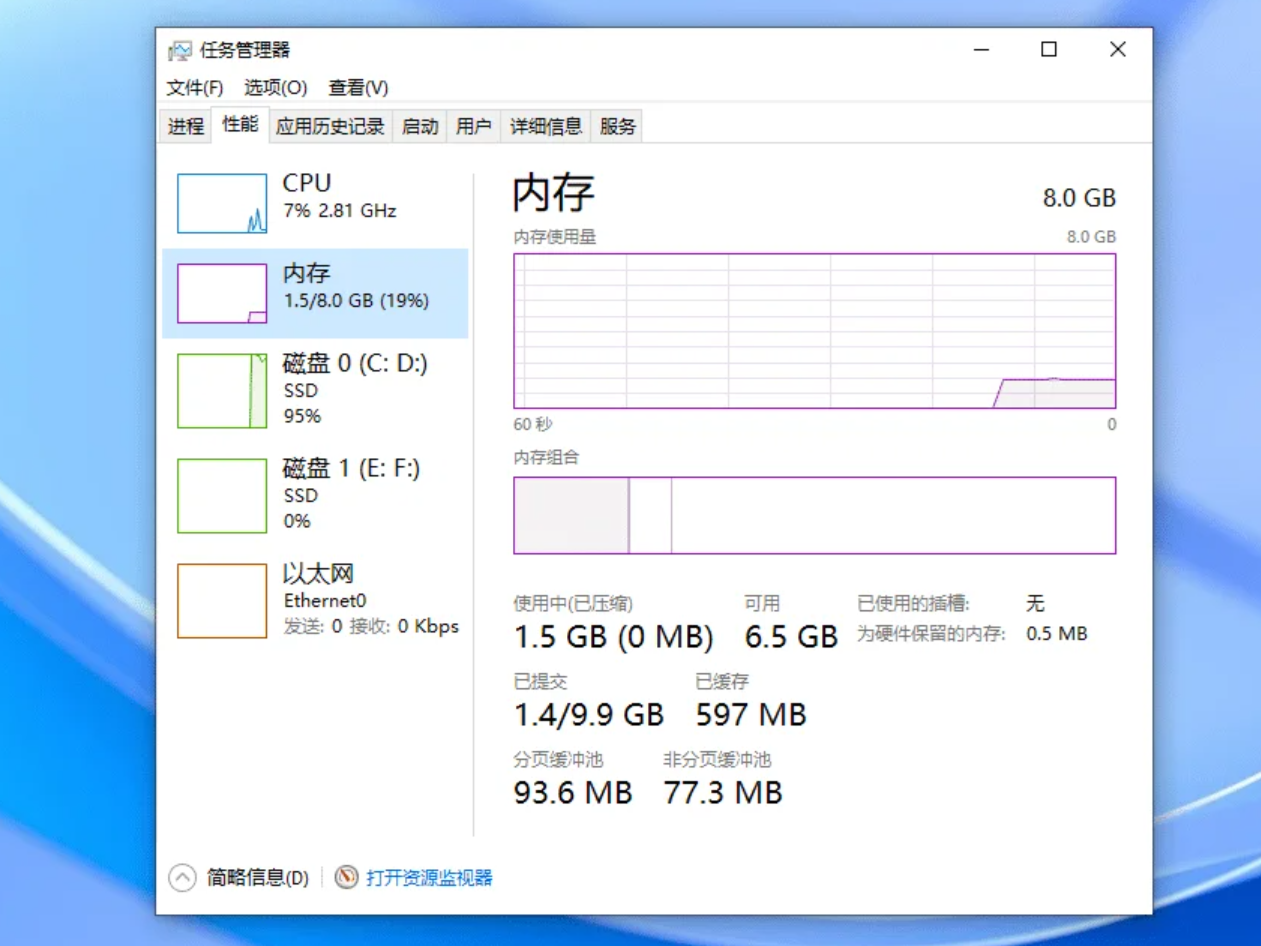
Task: Switch to the 启动 tab
Action: (x=419, y=126)
